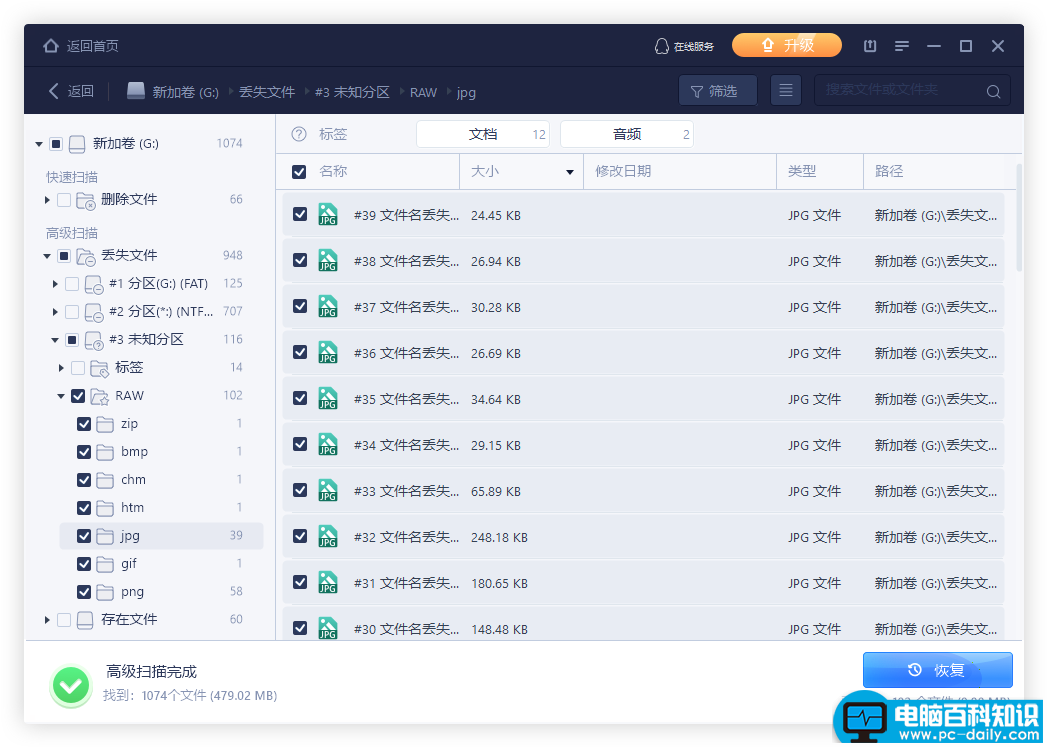Click the JPG file icon for #39
This screenshot has height=748, width=1048.
[328, 215]
